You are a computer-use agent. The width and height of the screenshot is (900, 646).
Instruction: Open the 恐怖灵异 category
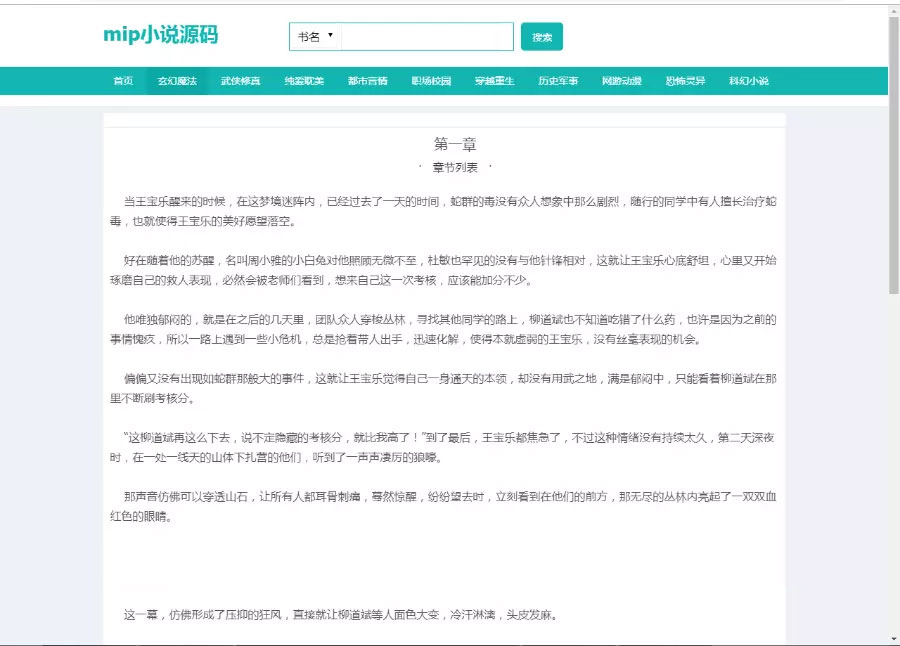coord(685,81)
